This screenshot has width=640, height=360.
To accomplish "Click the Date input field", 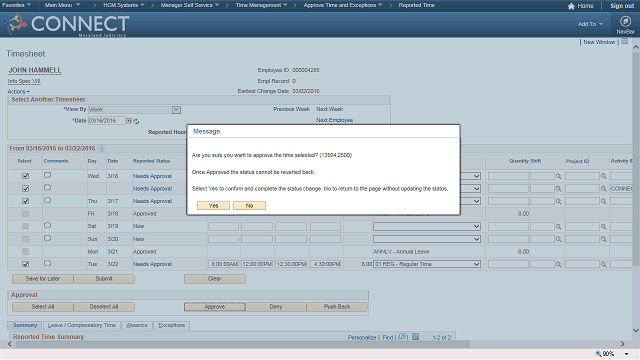I will [x=107, y=121].
